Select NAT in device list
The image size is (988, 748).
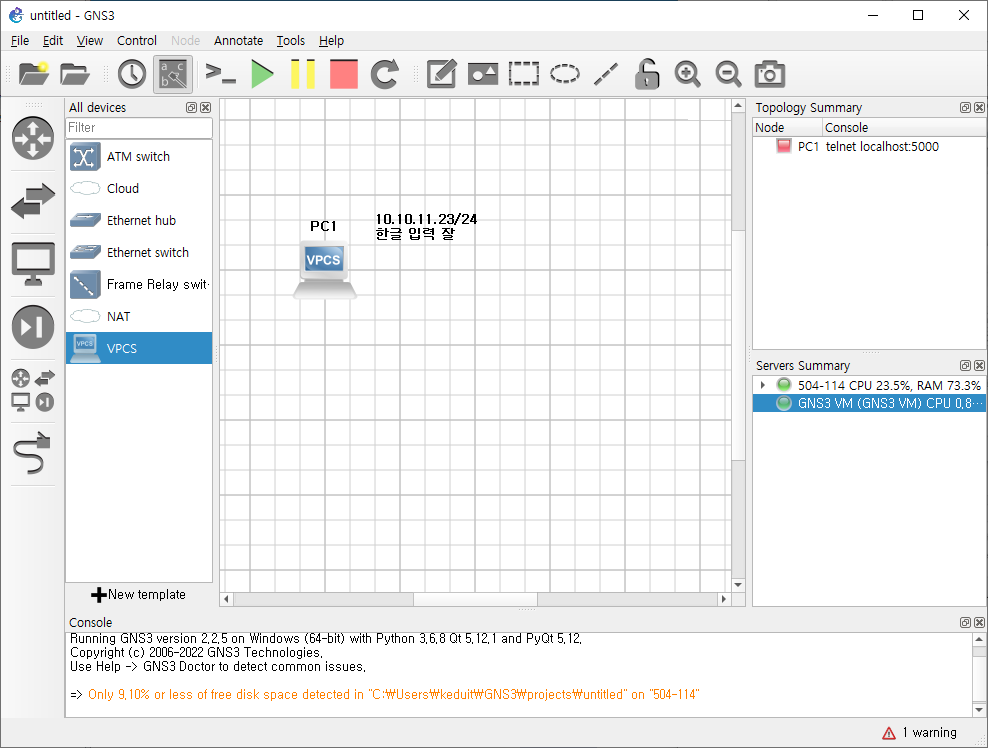point(139,316)
